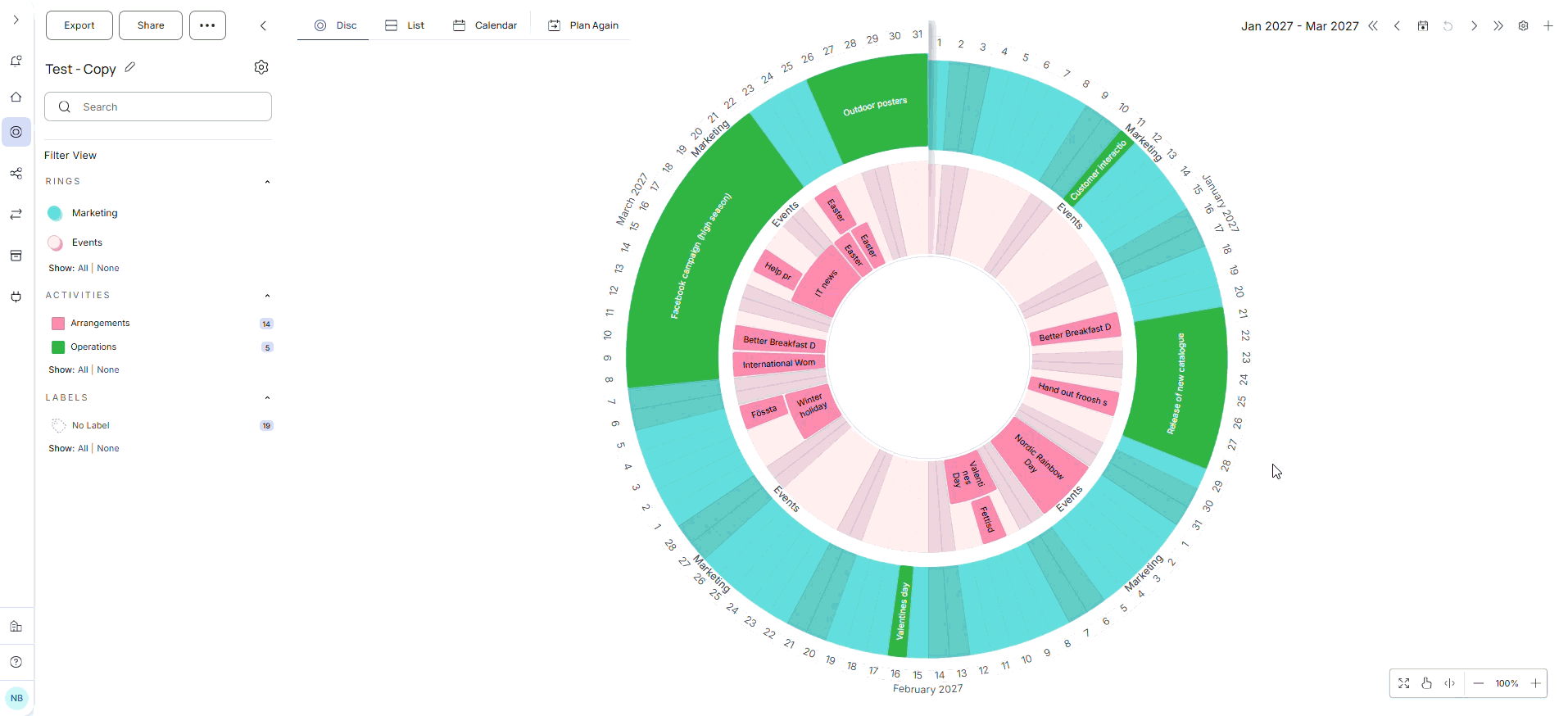Switch to the Calendar tab
Viewport: 1568px width, 716px height.
coord(485,25)
